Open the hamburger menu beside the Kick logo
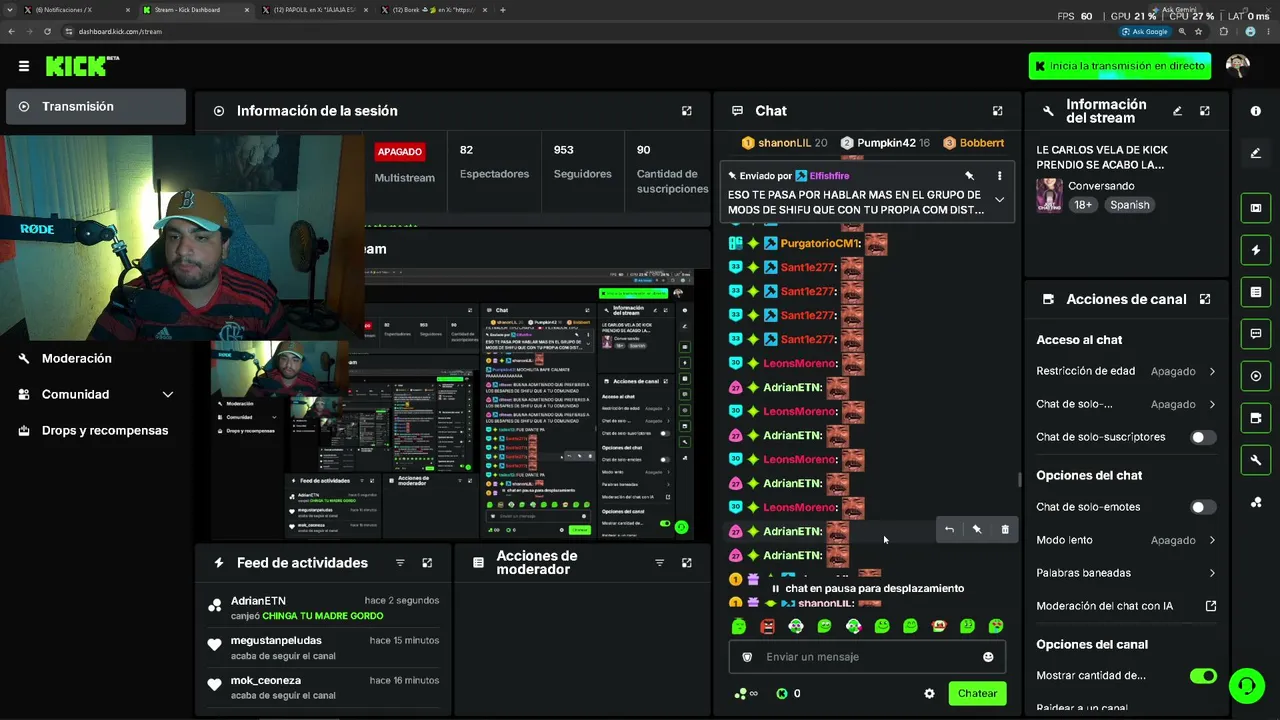 [24, 66]
